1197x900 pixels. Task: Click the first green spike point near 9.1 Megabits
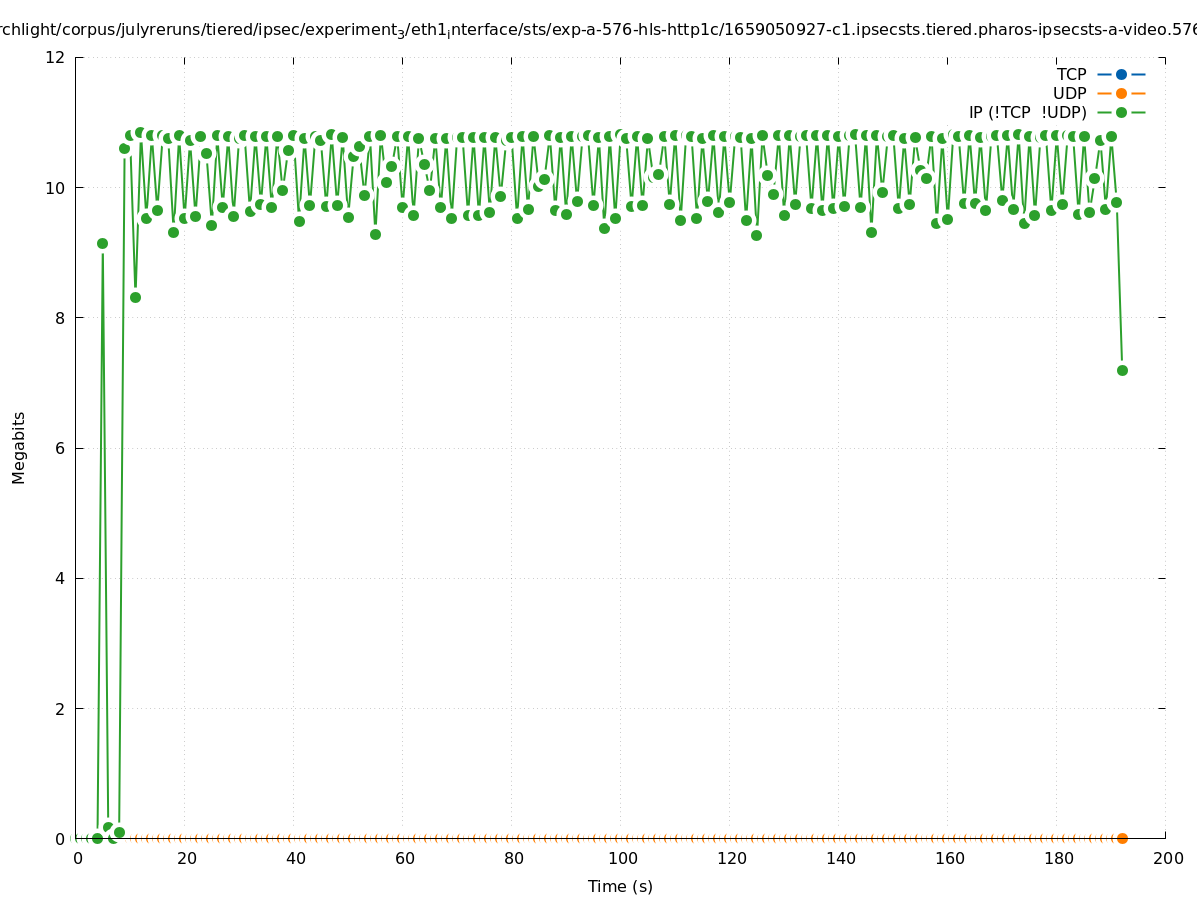(102, 243)
